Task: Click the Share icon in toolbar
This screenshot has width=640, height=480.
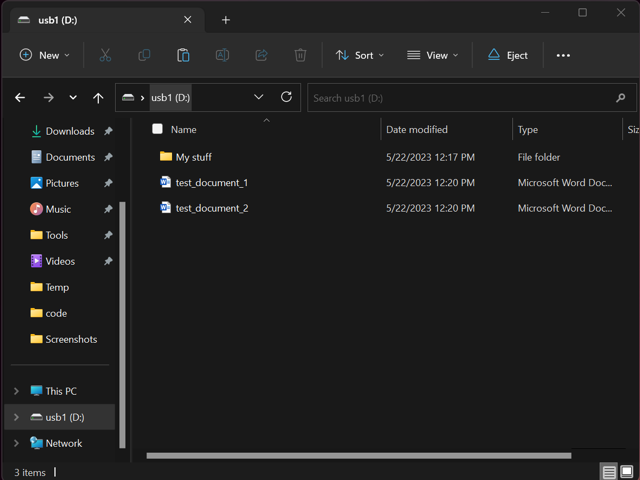Action: click(x=261, y=55)
